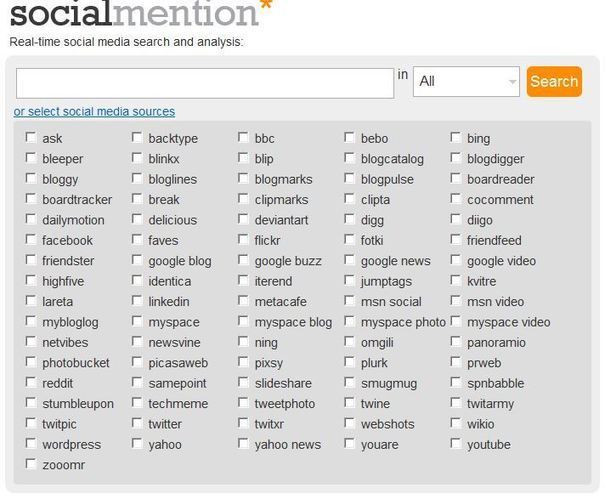
Task: Tick the stumbleupon checkbox
Action: click(31, 403)
